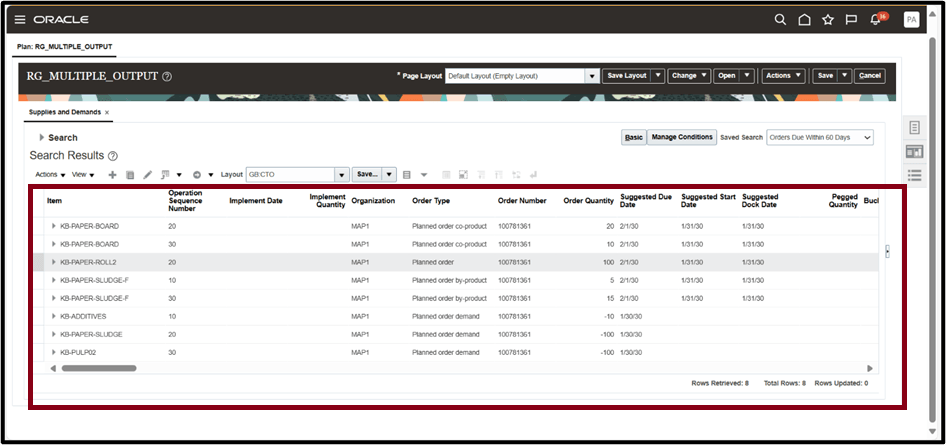Click the duplicate rows icon in toolbar
The width and height of the screenshot is (946, 445).
pos(130,175)
